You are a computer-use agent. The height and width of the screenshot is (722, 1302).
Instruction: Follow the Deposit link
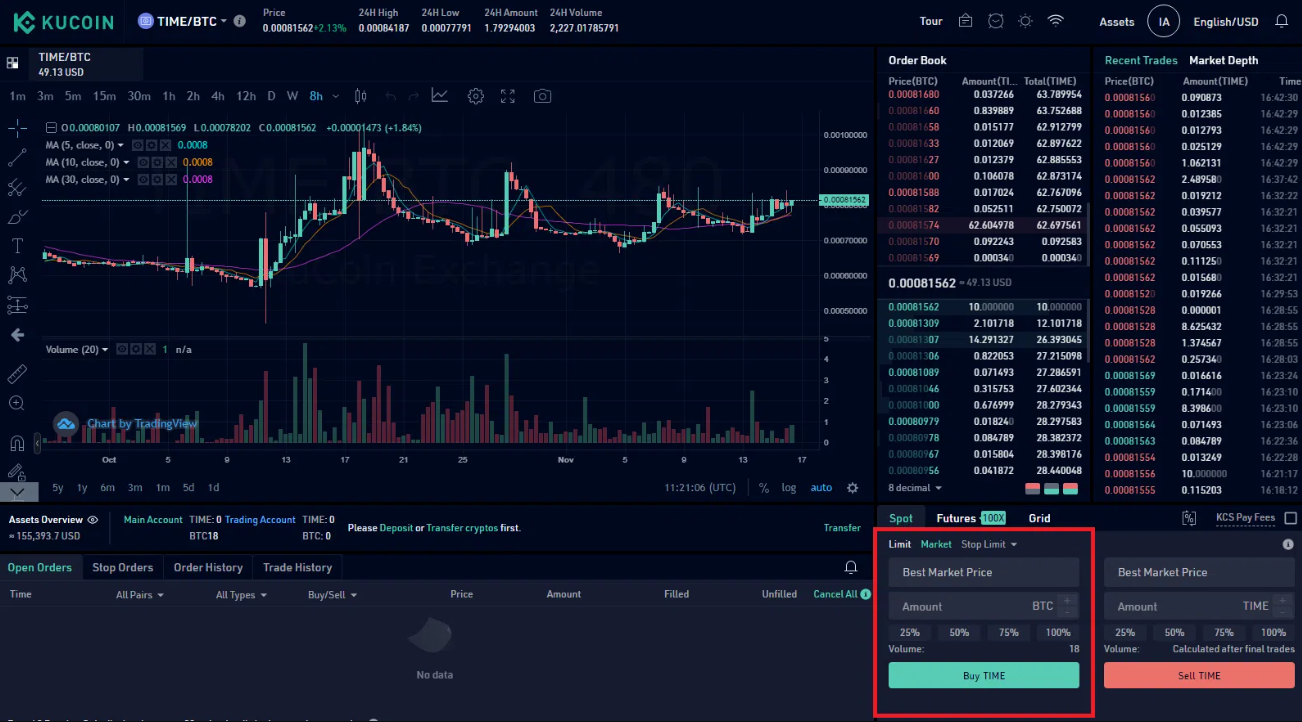(397, 528)
